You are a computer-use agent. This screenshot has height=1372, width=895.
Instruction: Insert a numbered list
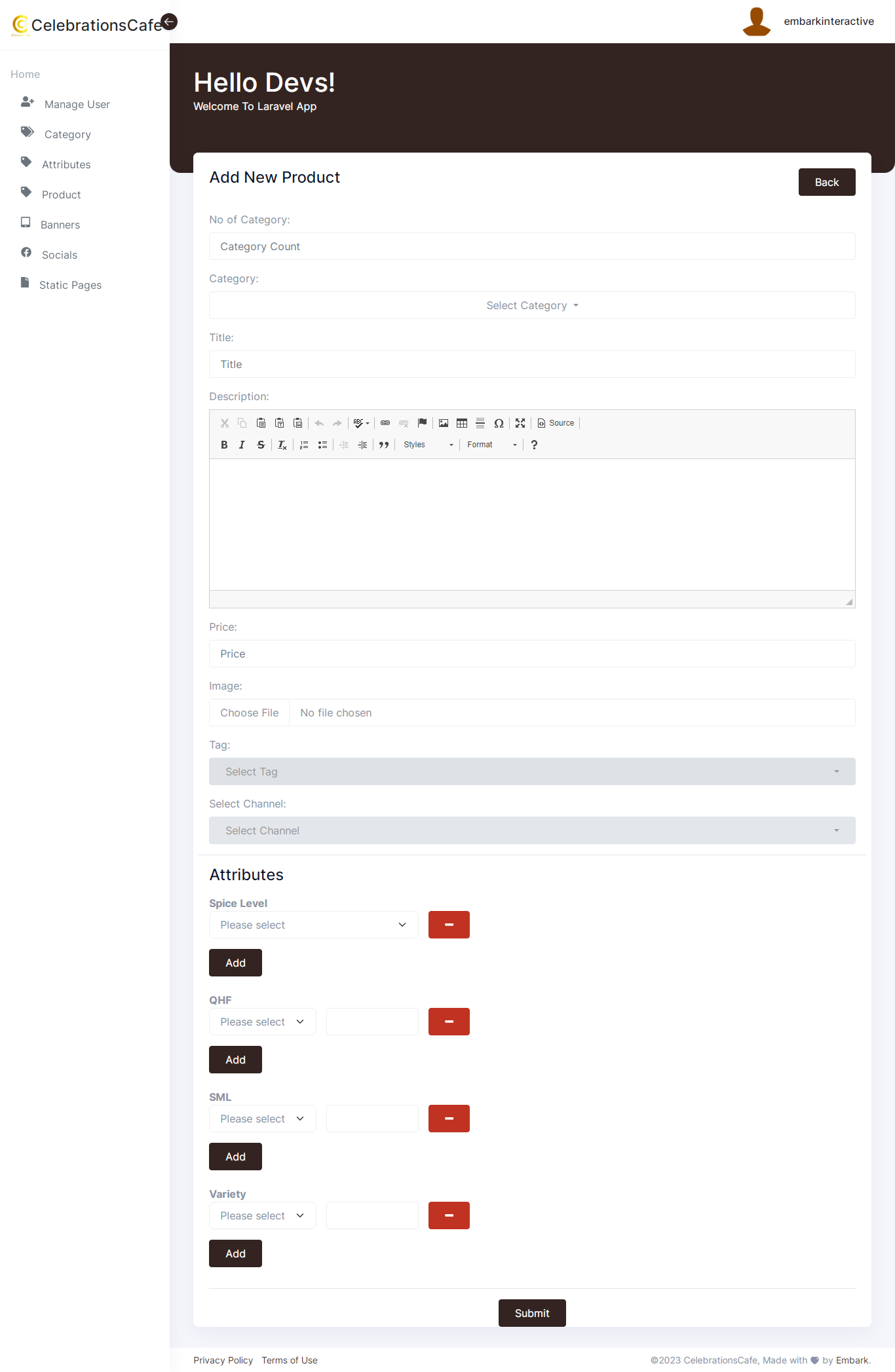tap(304, 445)
